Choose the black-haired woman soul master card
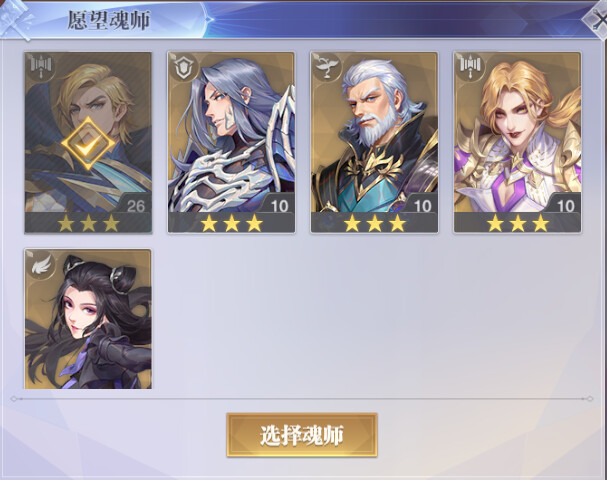The height and width of the screenshot is (480, 607). click(x=88, y=319)
